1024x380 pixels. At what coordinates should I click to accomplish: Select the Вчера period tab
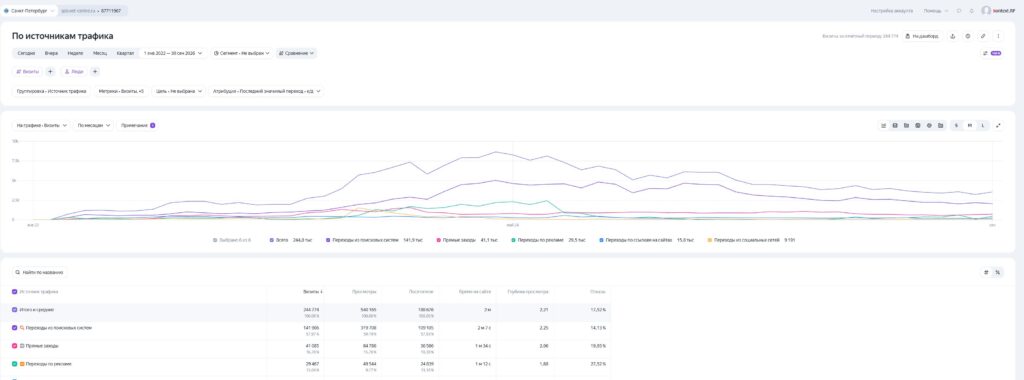[x=52, y=54]
